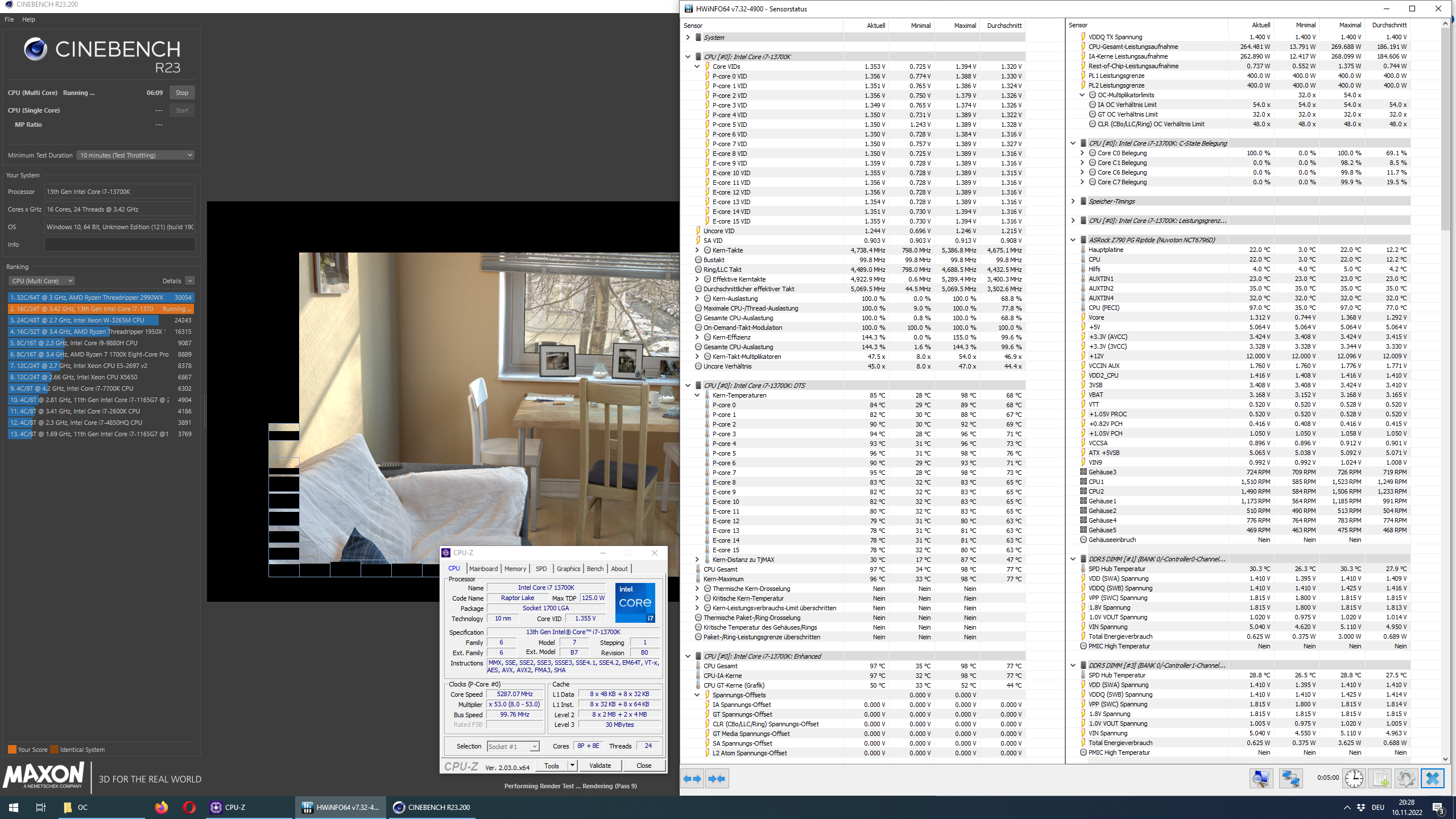
Task: Click the Cinebench Info text field
Action: coord(119,245)
